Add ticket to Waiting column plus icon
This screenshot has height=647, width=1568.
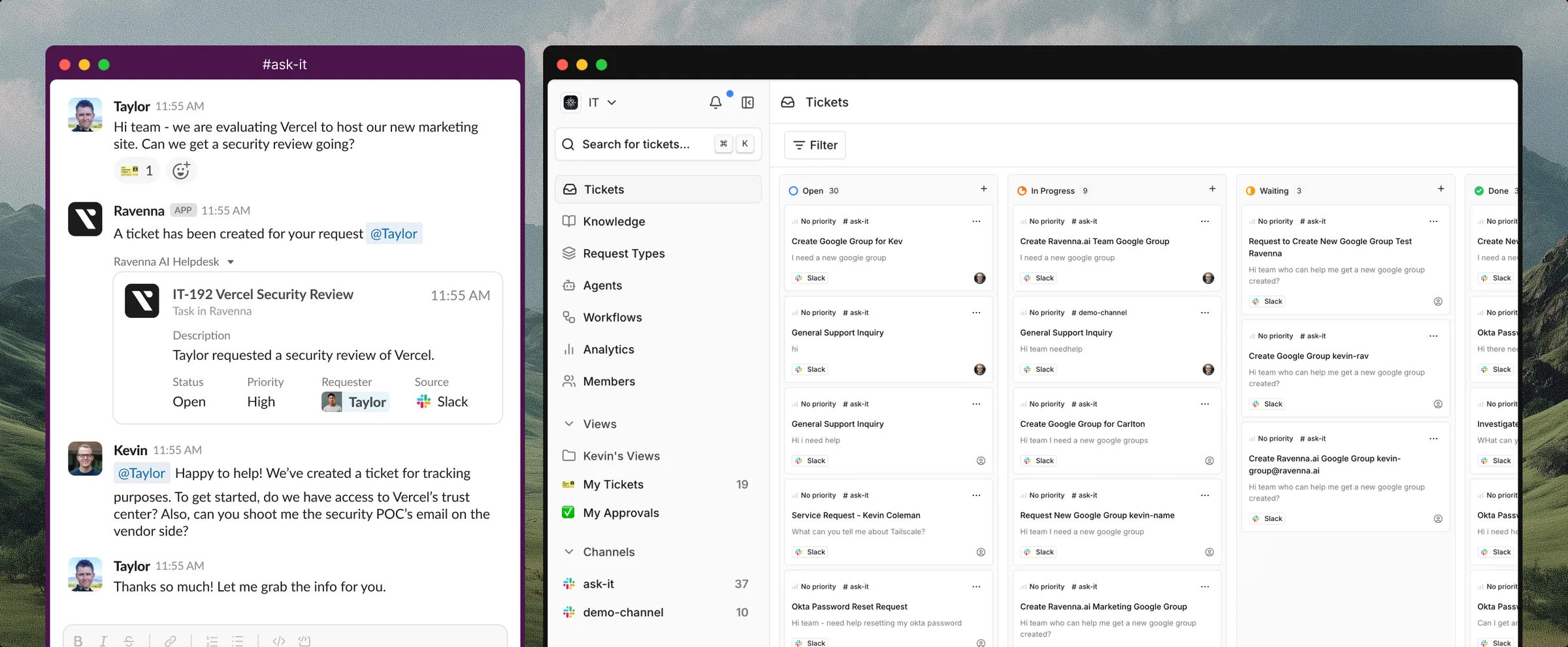(x=1441, y=189)
